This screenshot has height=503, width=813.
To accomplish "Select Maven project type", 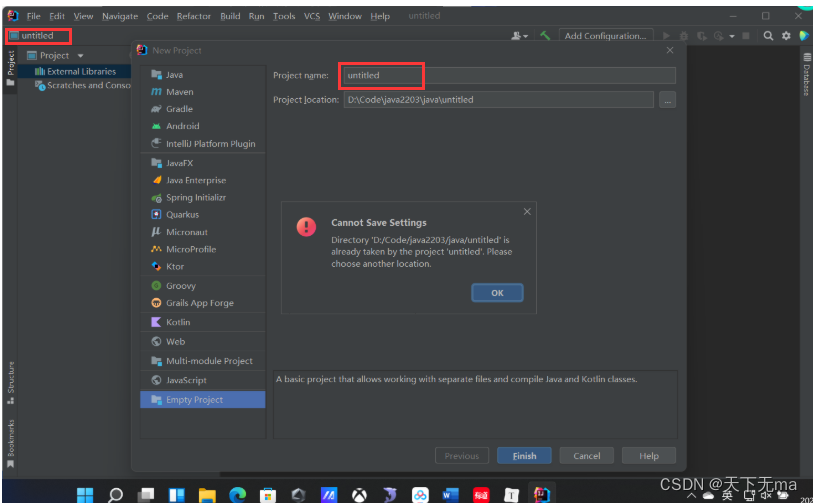I will [x=202, y=92].
